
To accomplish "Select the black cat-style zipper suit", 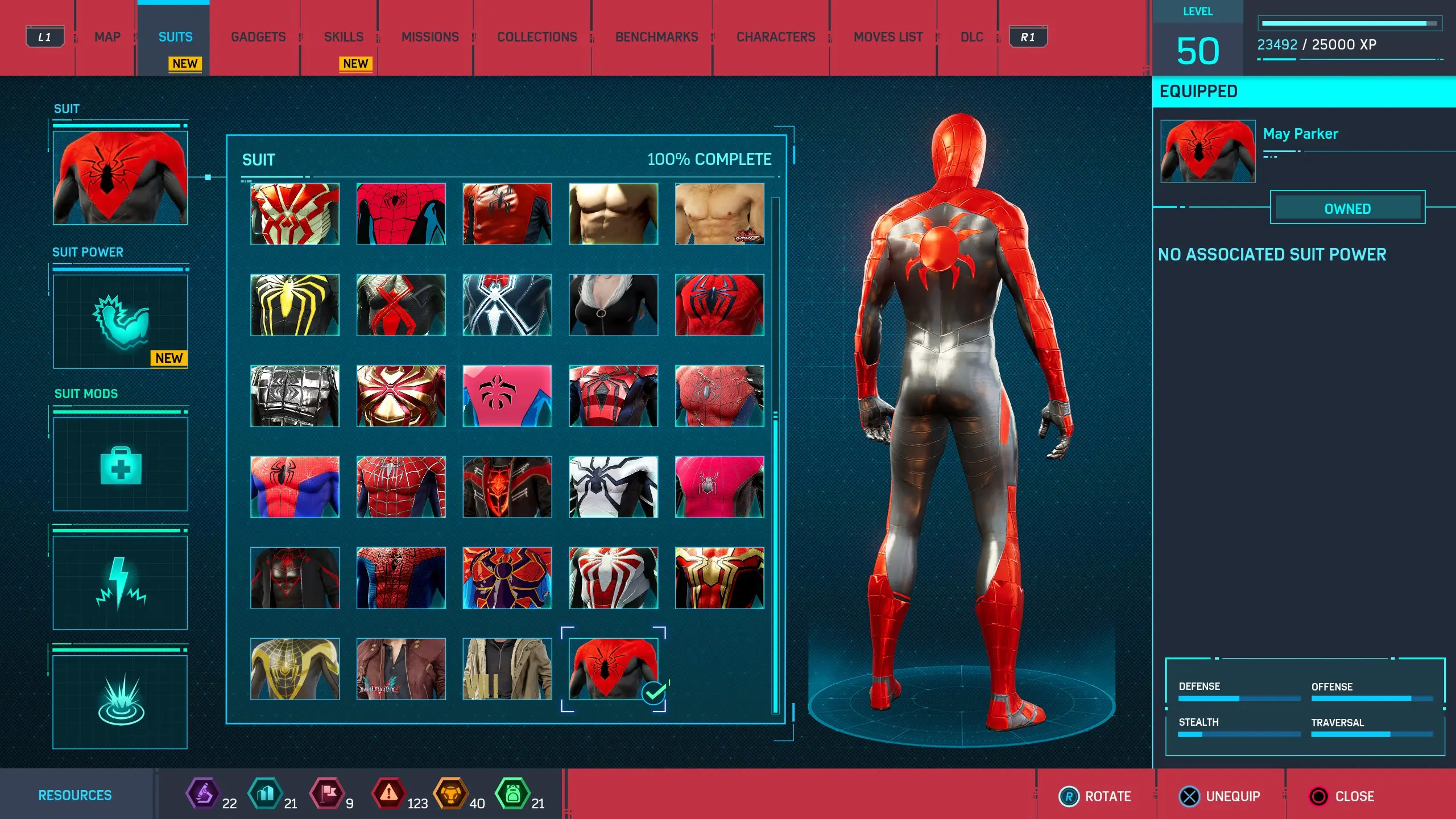I will coord(613,305).
